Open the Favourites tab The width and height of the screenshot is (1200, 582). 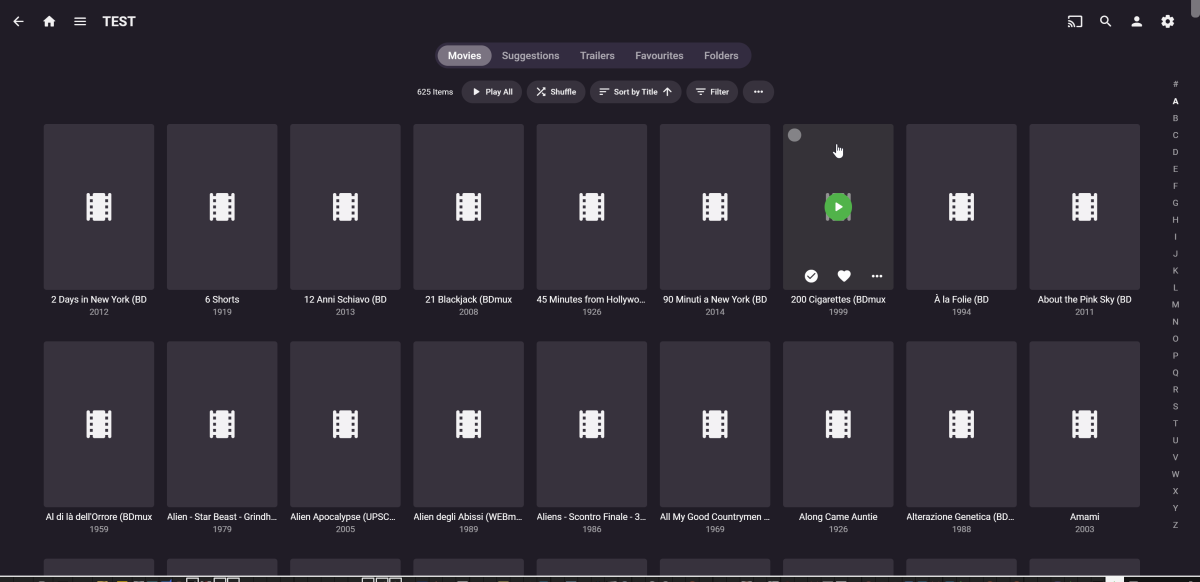(659, 55)
